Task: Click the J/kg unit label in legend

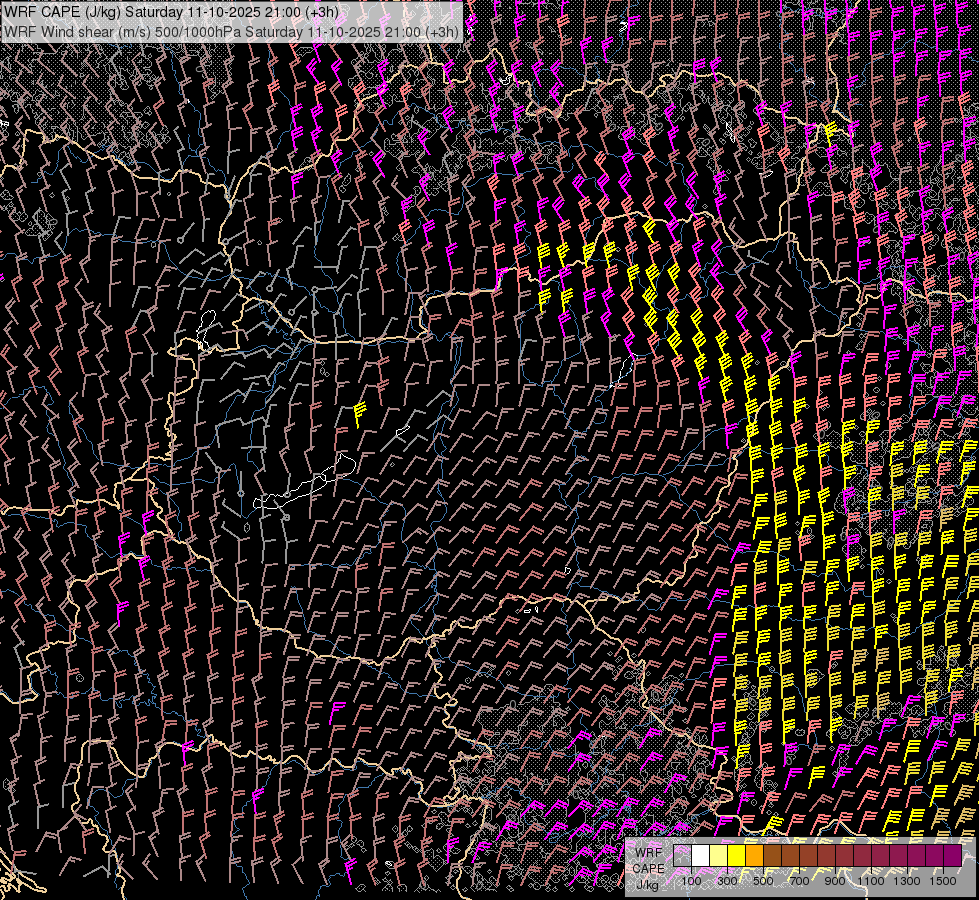Action: pos(647,884)
